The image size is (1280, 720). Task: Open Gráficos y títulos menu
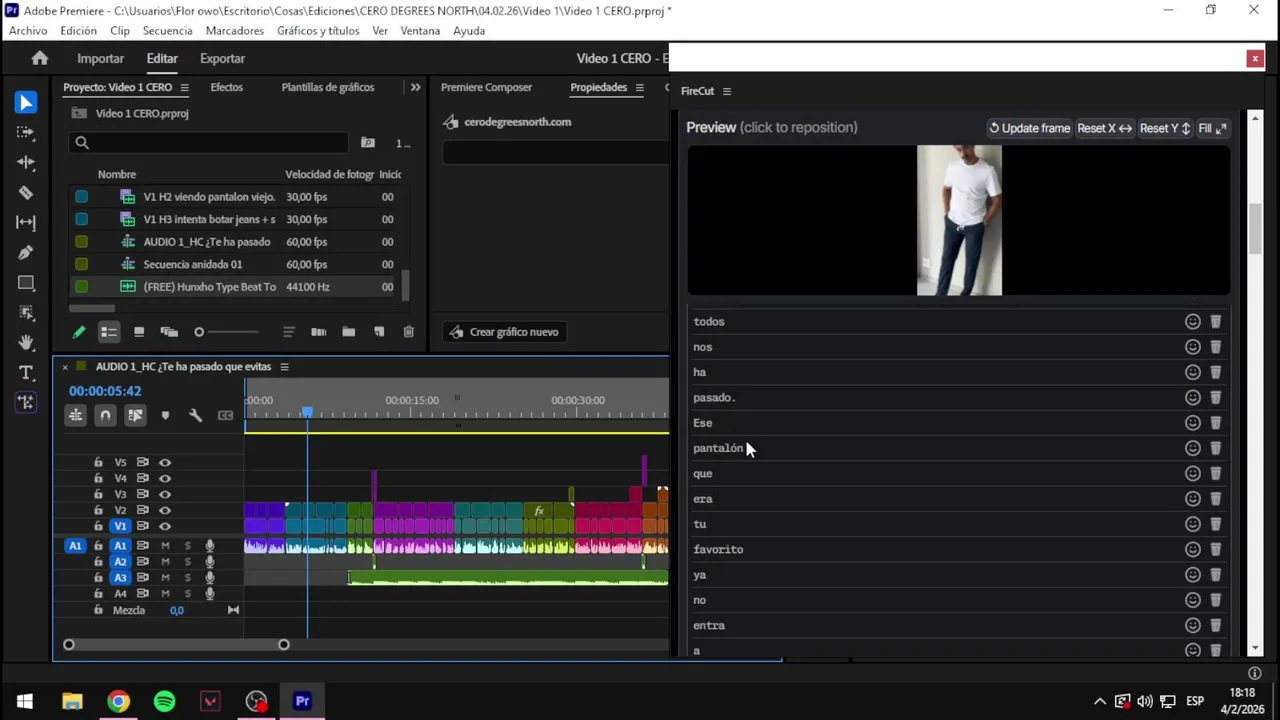(x=318, y=31)
